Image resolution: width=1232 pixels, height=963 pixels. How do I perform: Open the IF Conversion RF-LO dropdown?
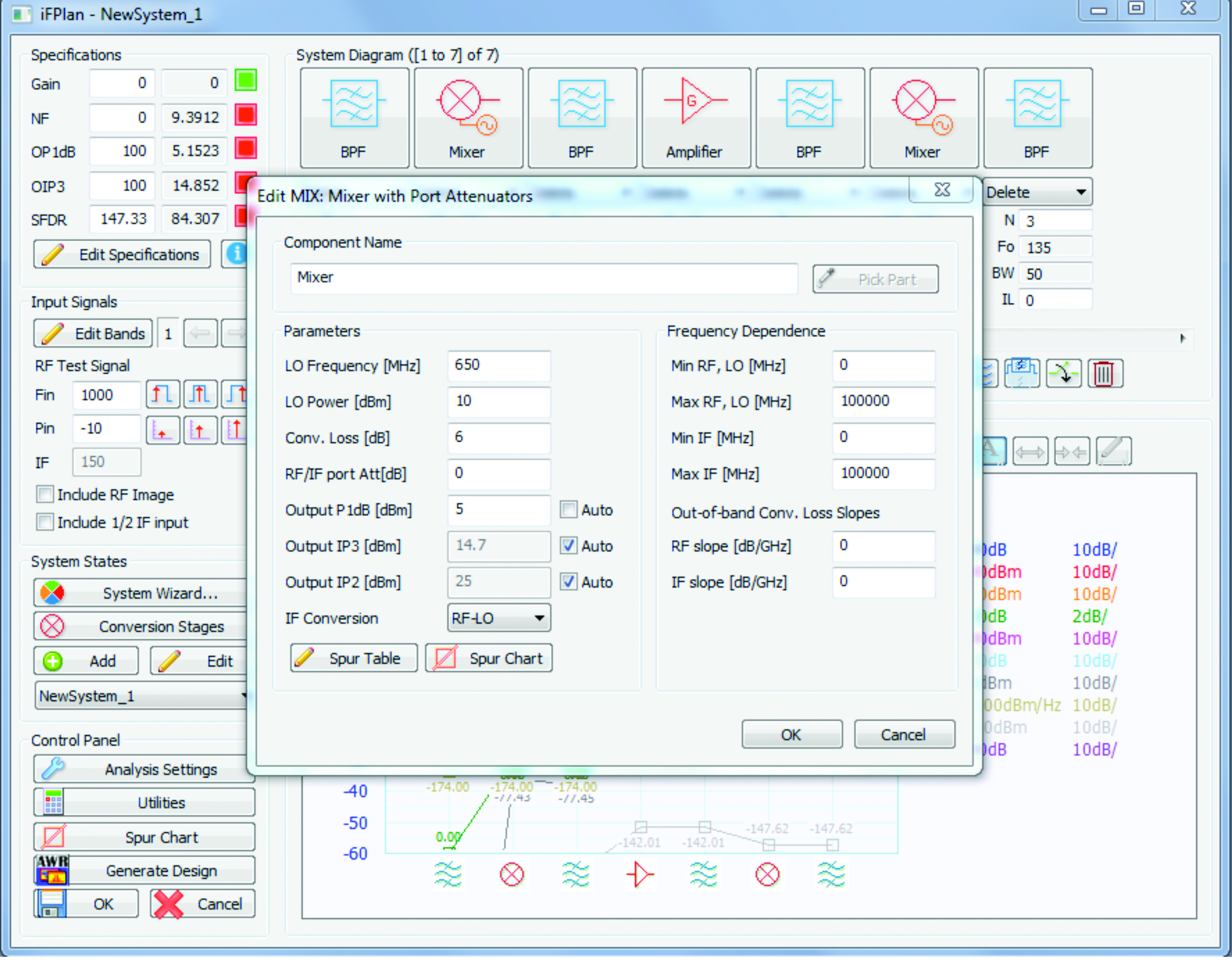pos(499,619)
